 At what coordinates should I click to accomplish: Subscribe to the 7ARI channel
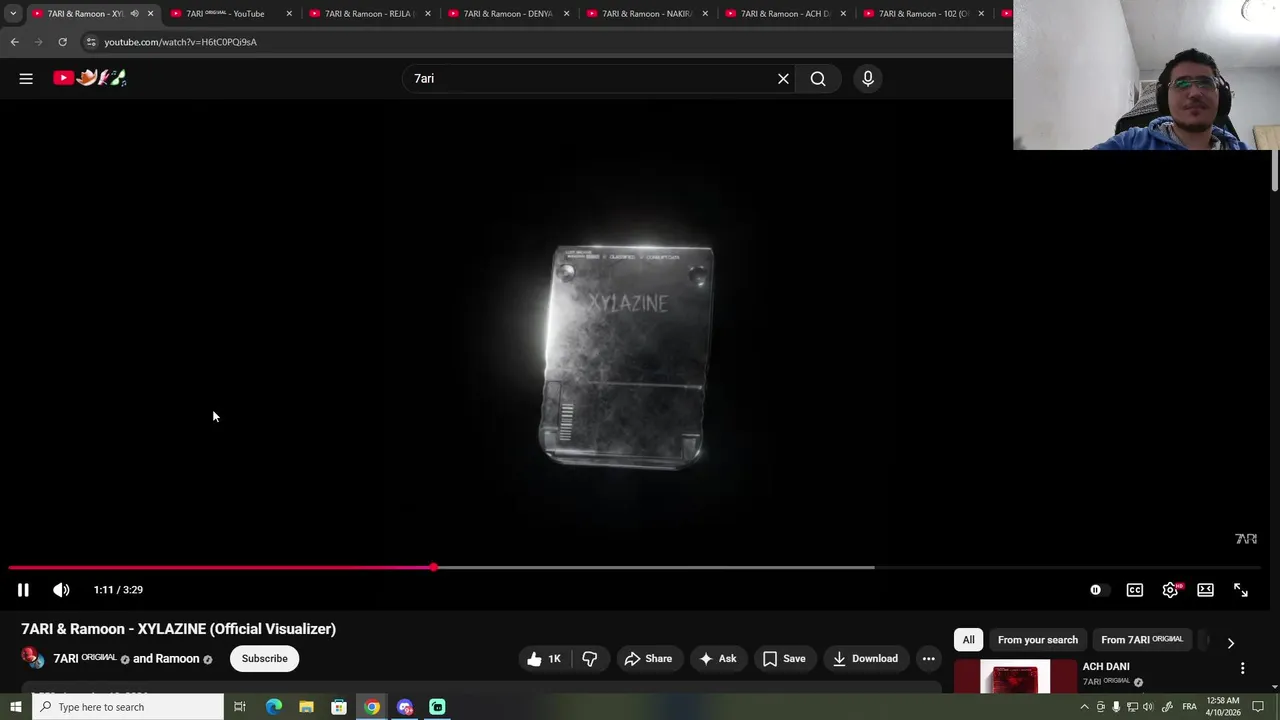click(264, 658)
